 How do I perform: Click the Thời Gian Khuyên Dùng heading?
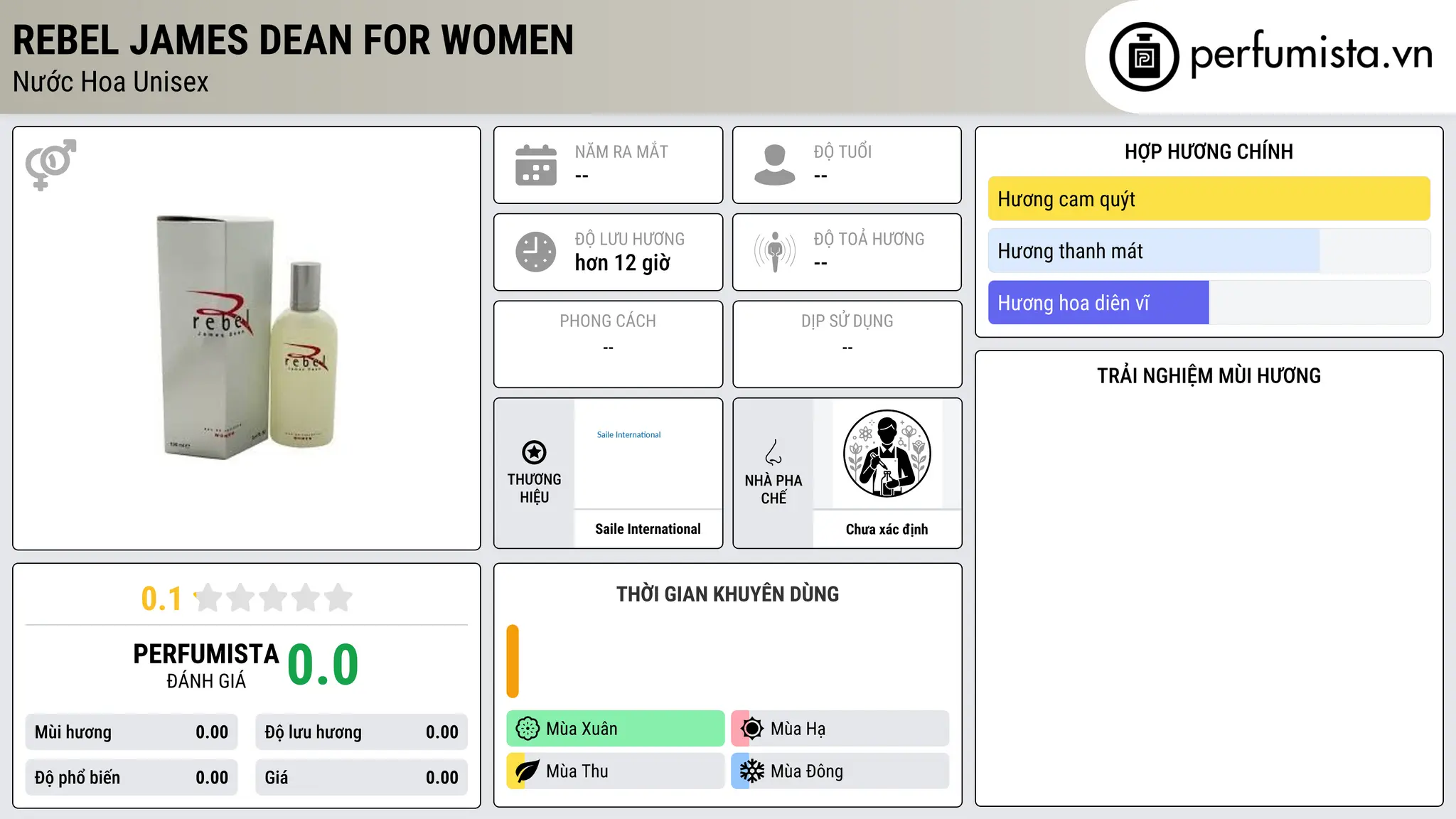pos(728,594)
